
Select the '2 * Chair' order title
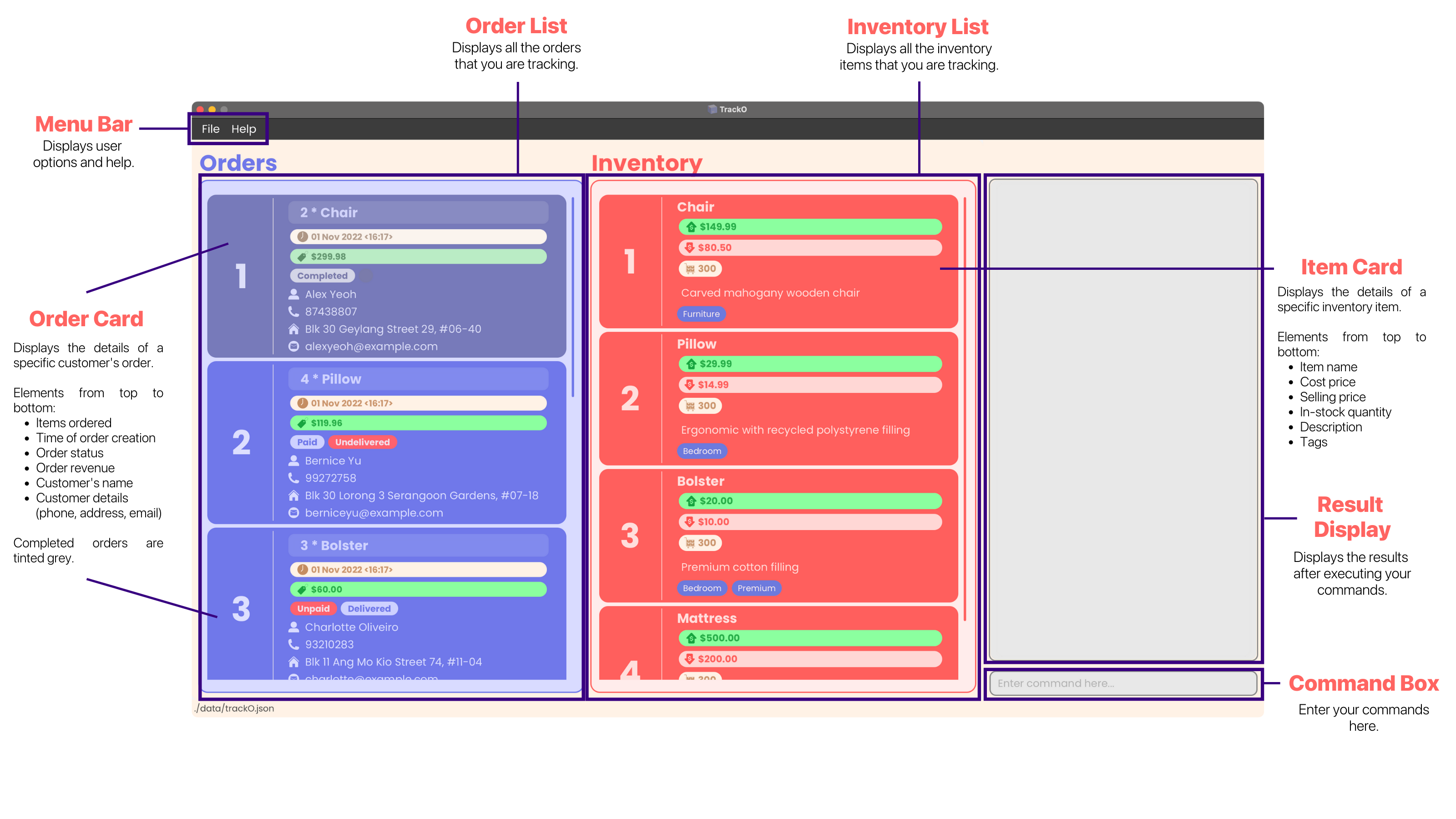pyautogui.click(x=329, y=212)
